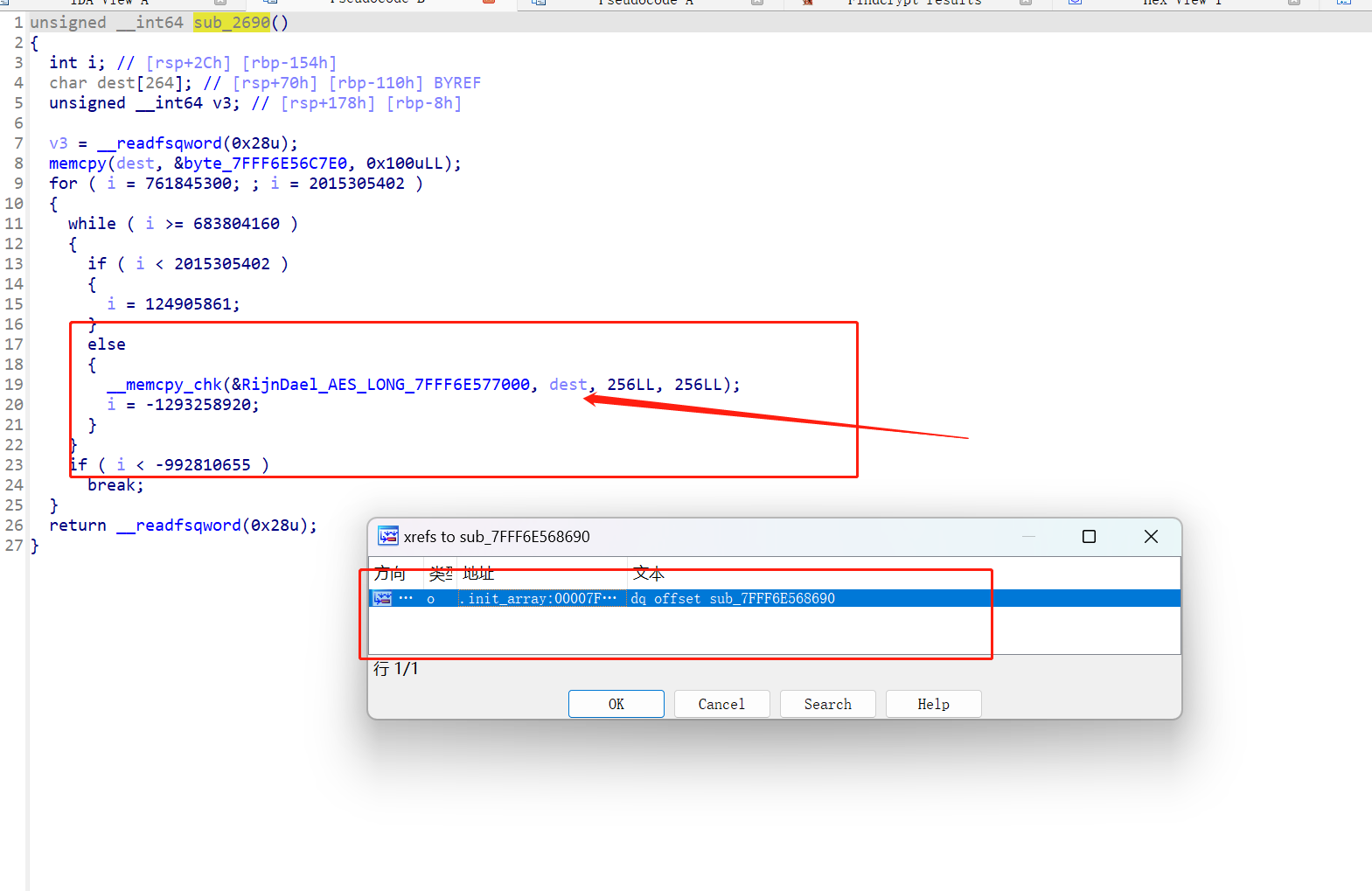Viewport: 1372px width, 891px height.
Task: Click constant 683804160 in while condition
Action: (236, 224)
